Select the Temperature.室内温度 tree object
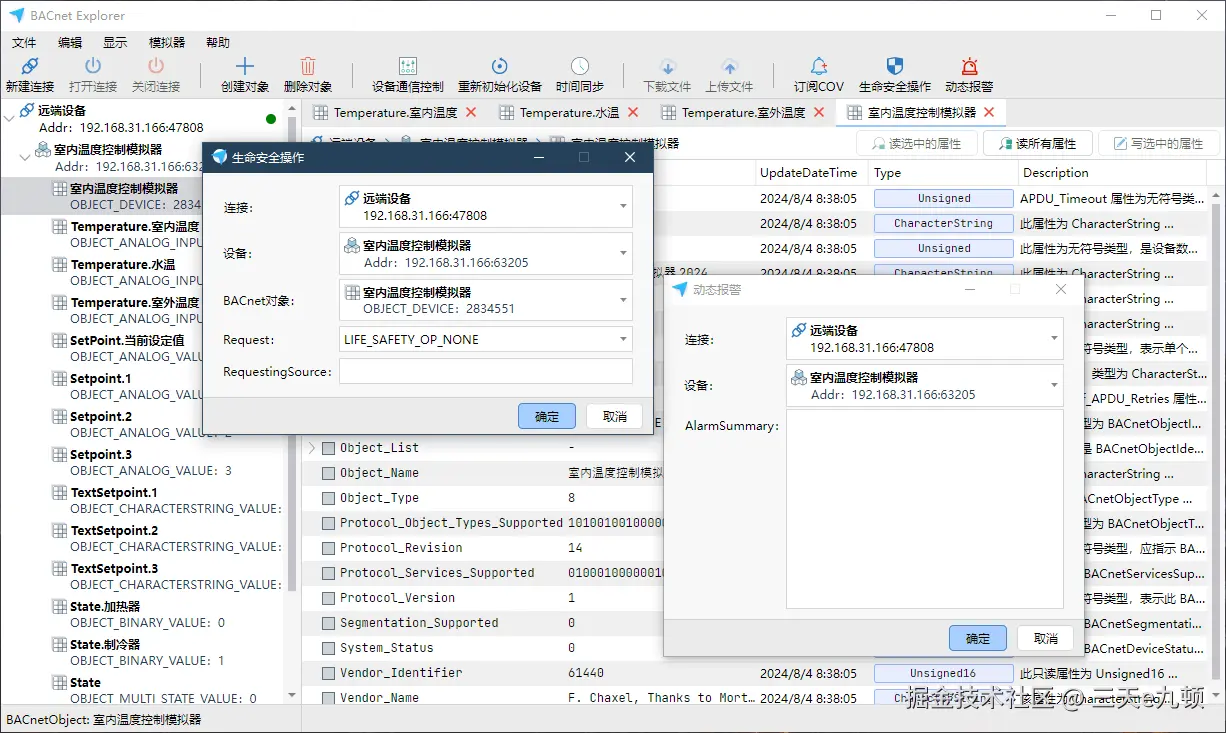The height and width of the screenshot is (733, 1226). [134, 226]
